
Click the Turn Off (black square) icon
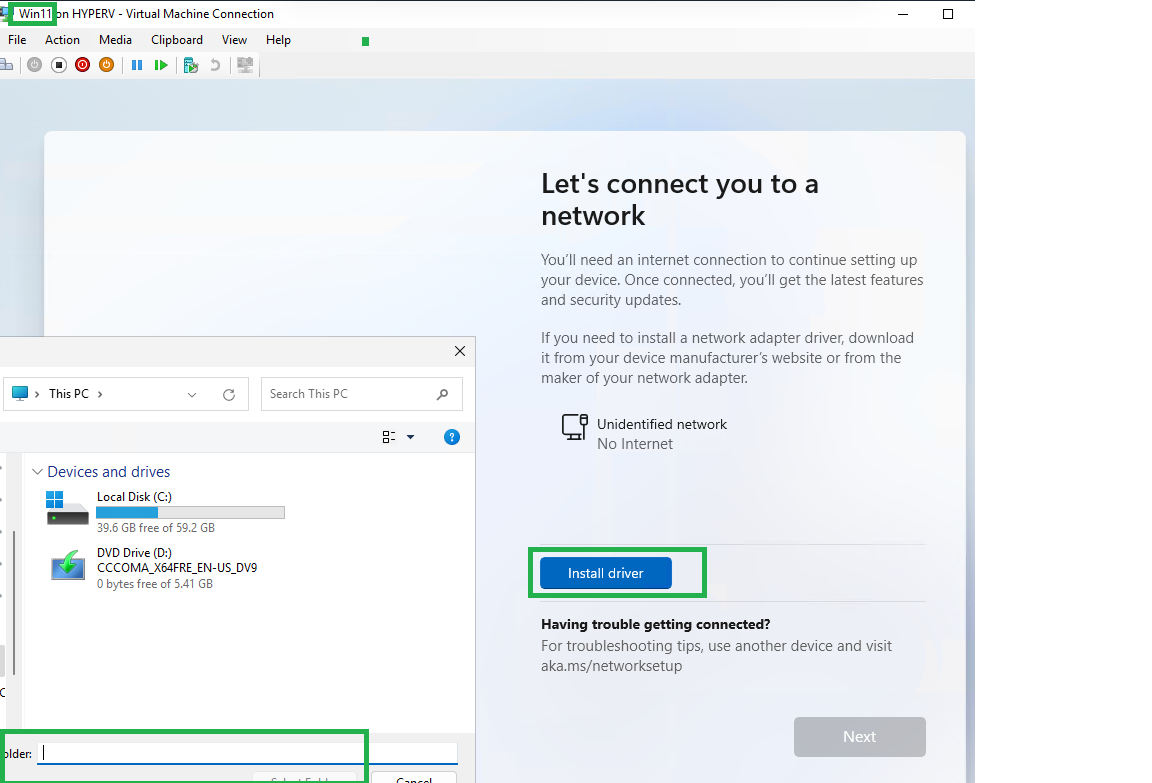click(x=59, y=65)
